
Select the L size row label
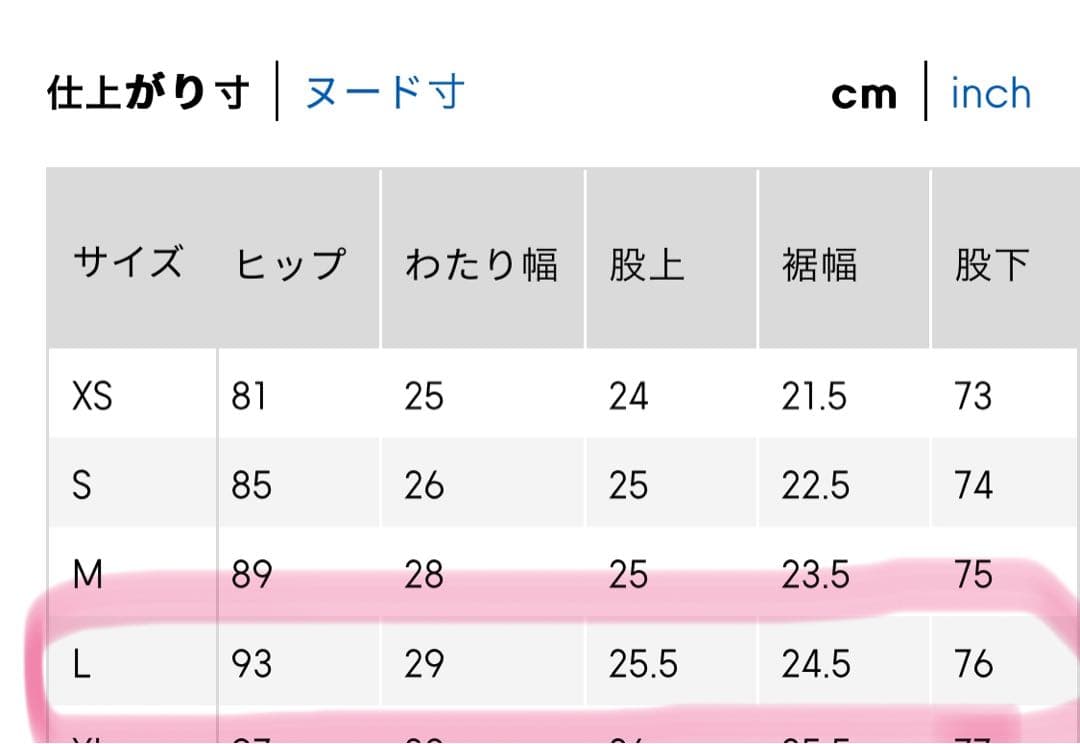(x=82, y=664)
